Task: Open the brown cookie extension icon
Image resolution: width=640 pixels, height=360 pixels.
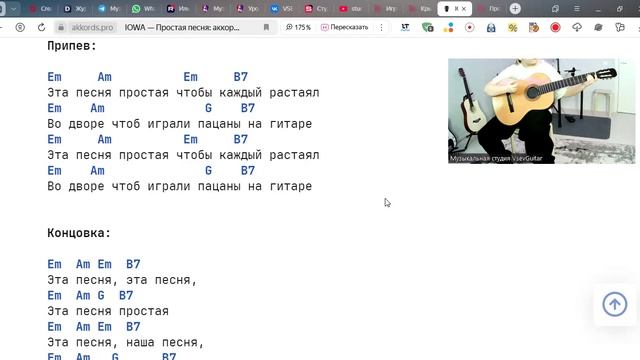Action: click(x=534, y=27)
